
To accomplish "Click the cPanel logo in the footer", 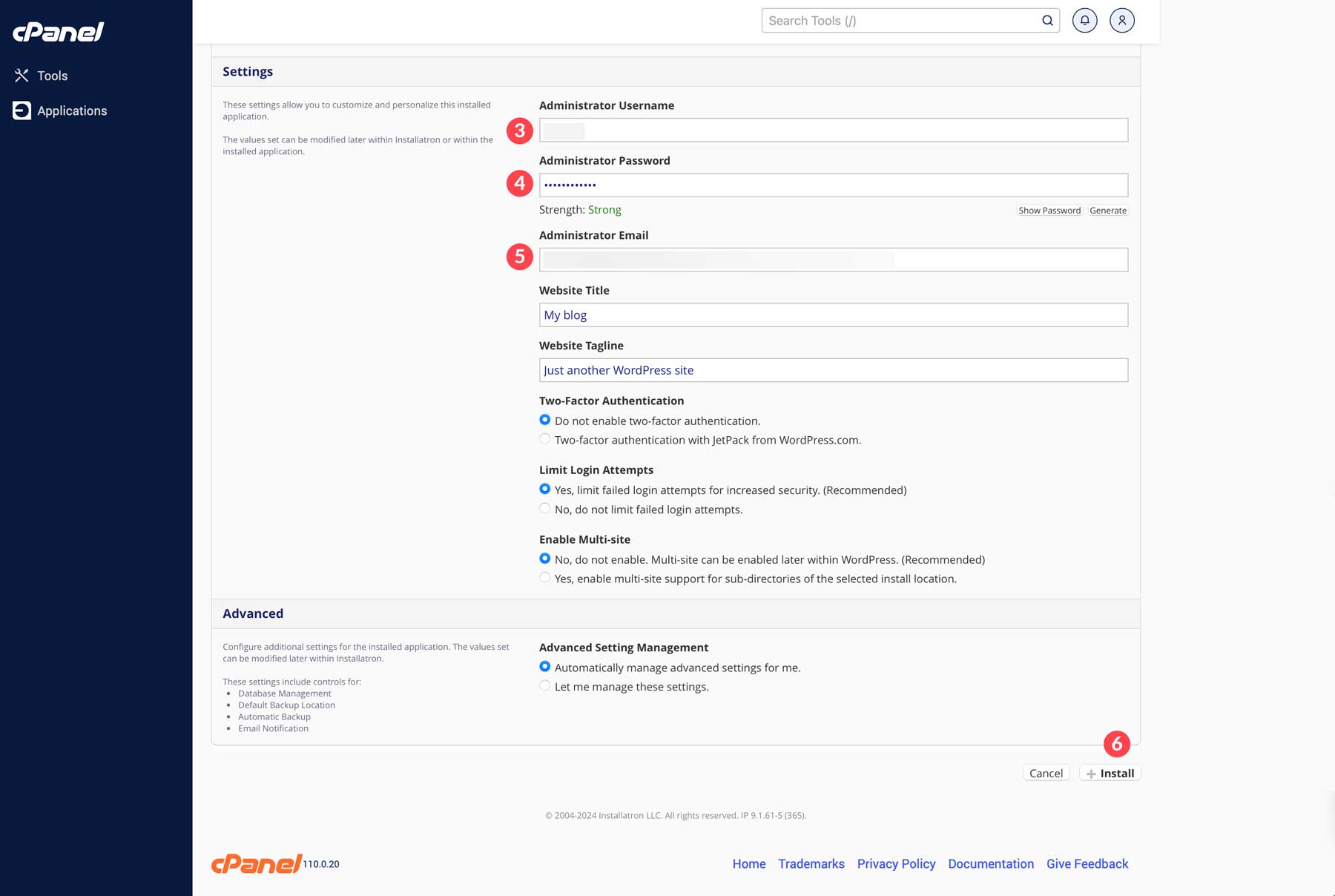I will click(255, 863).
